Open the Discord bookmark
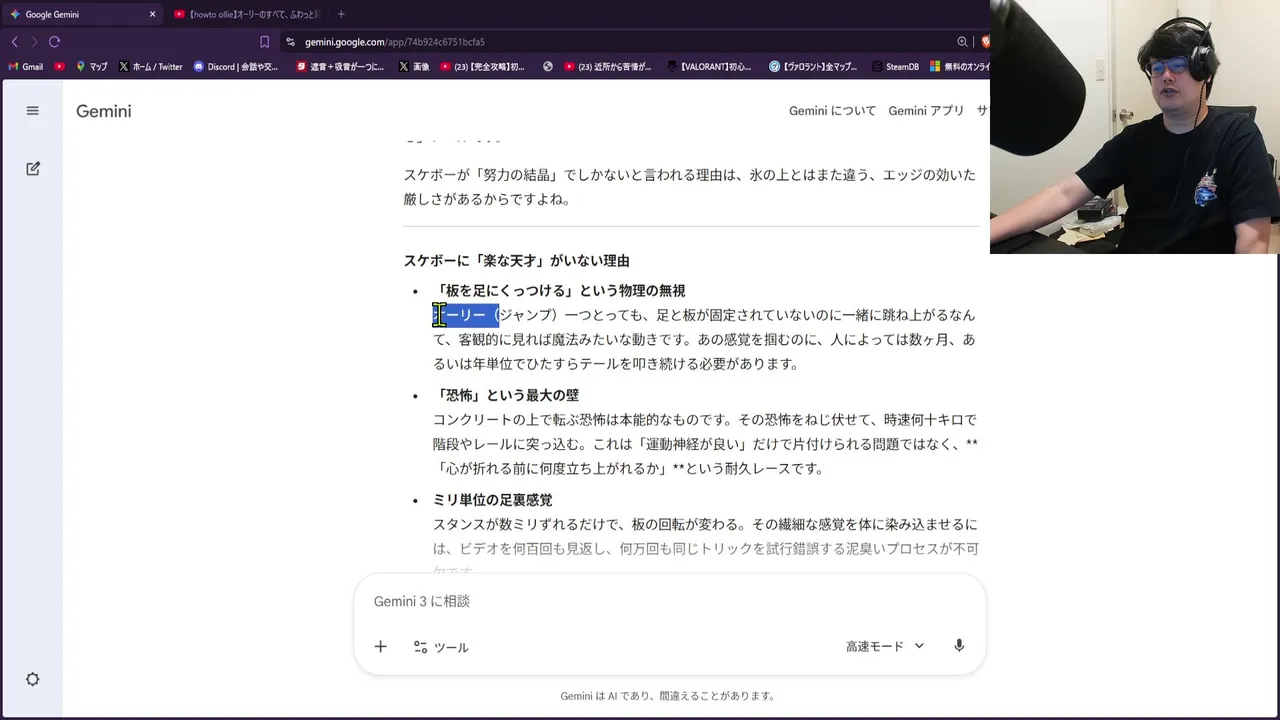 click(x=236, y=67)
